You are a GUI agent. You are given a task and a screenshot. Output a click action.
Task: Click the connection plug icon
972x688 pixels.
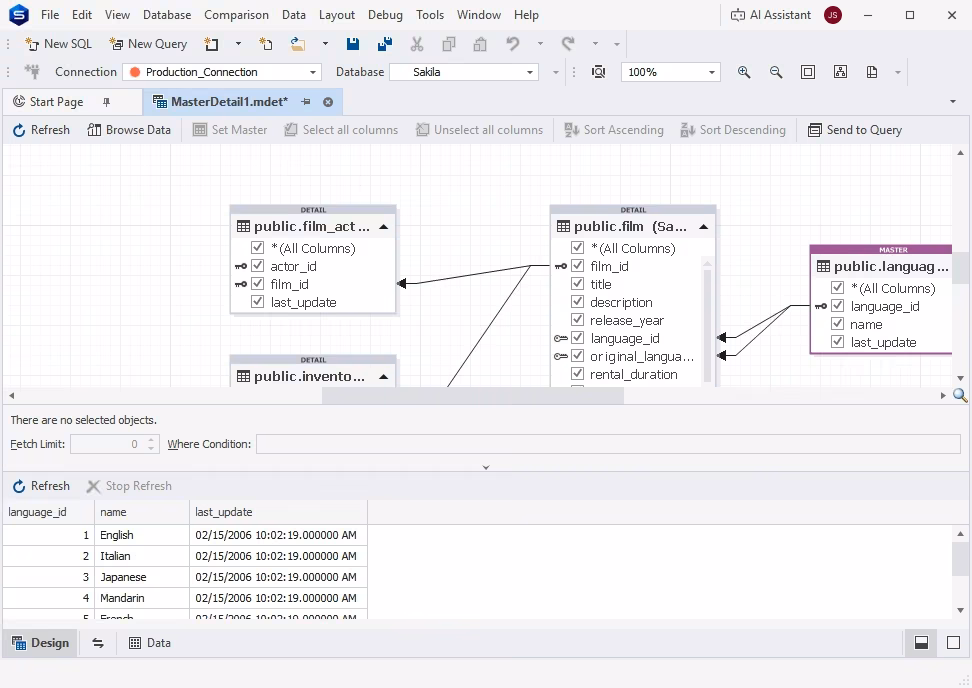point(32,72)
